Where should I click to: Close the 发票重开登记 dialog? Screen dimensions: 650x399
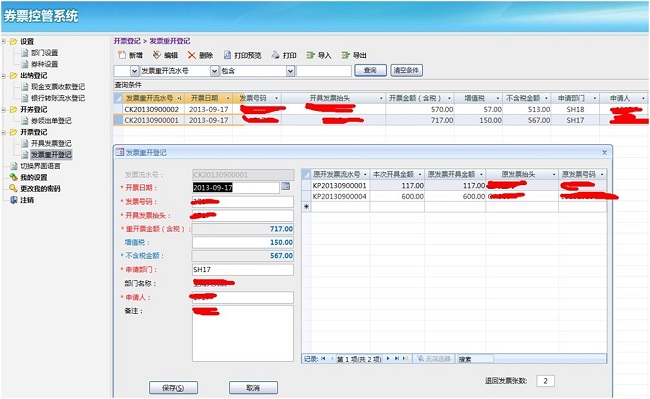[x=604, y=152]
